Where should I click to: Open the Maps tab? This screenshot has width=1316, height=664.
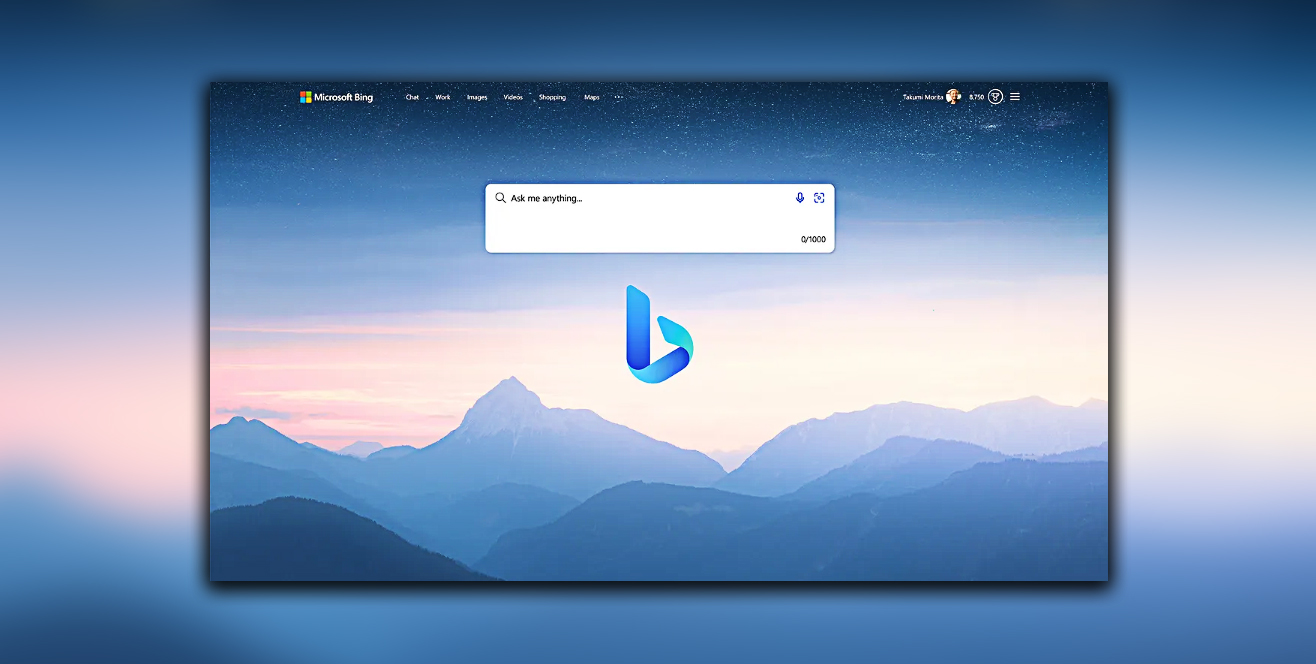click(x=592, y=97)
